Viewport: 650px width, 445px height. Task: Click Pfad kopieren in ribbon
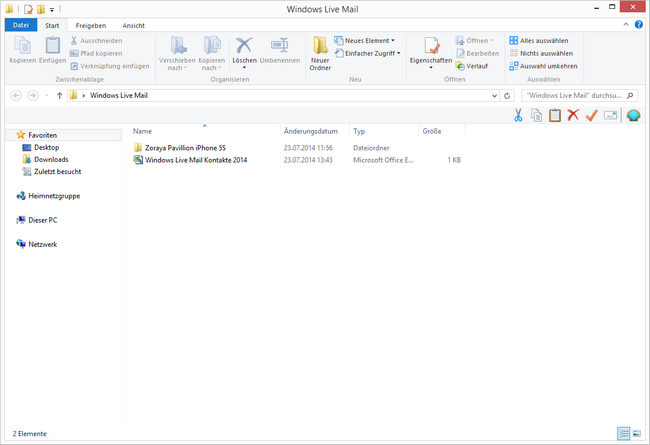96,53
